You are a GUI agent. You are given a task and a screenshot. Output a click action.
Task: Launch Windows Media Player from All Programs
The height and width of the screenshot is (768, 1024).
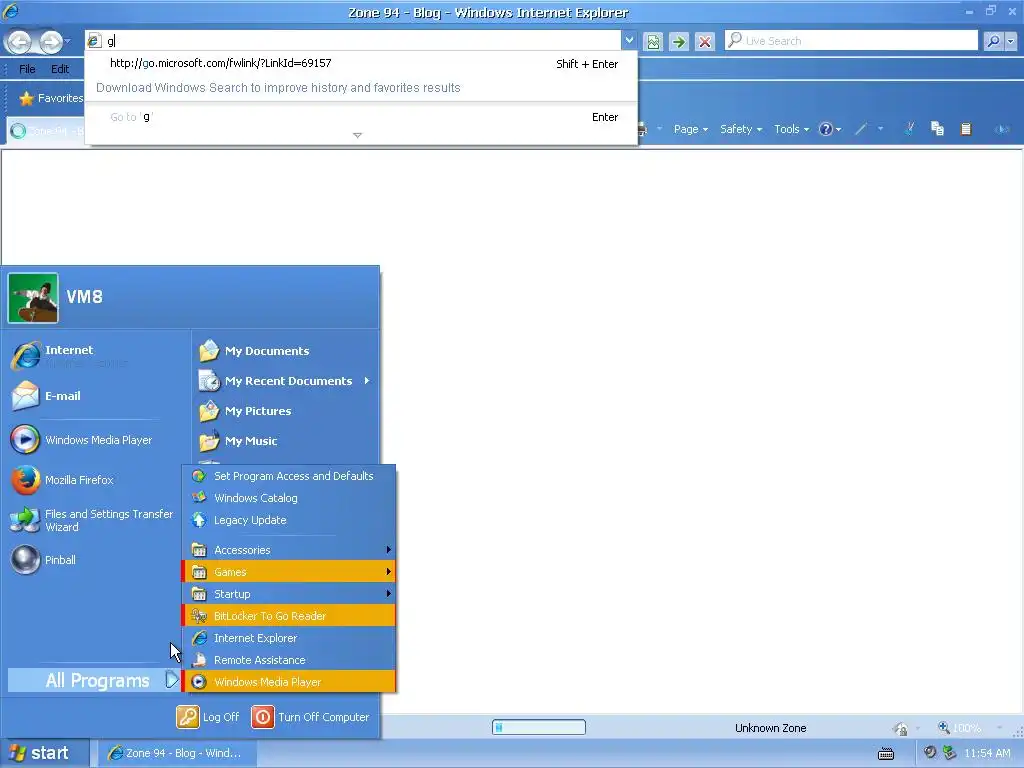click(289, 682)
